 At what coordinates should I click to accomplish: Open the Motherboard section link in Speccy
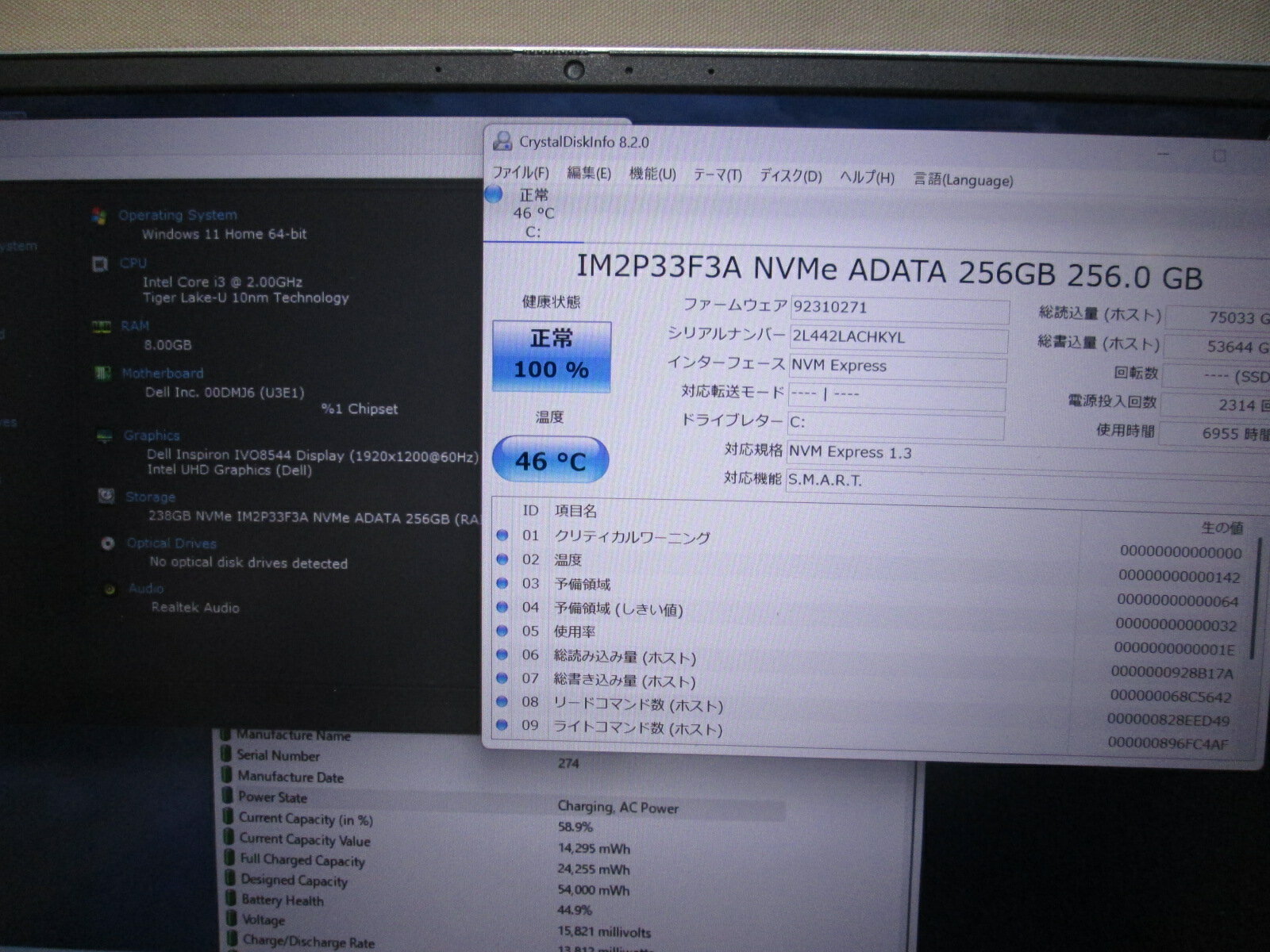click(163, 373)
